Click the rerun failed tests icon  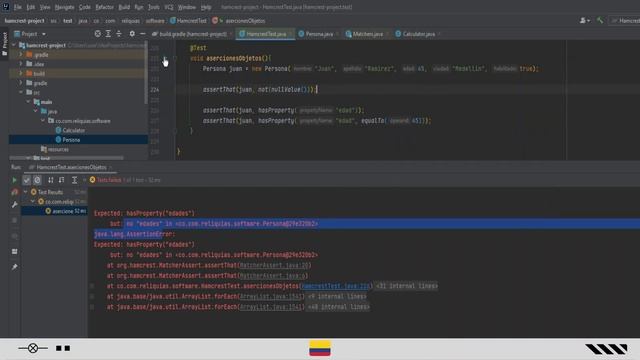click(15, 192)
